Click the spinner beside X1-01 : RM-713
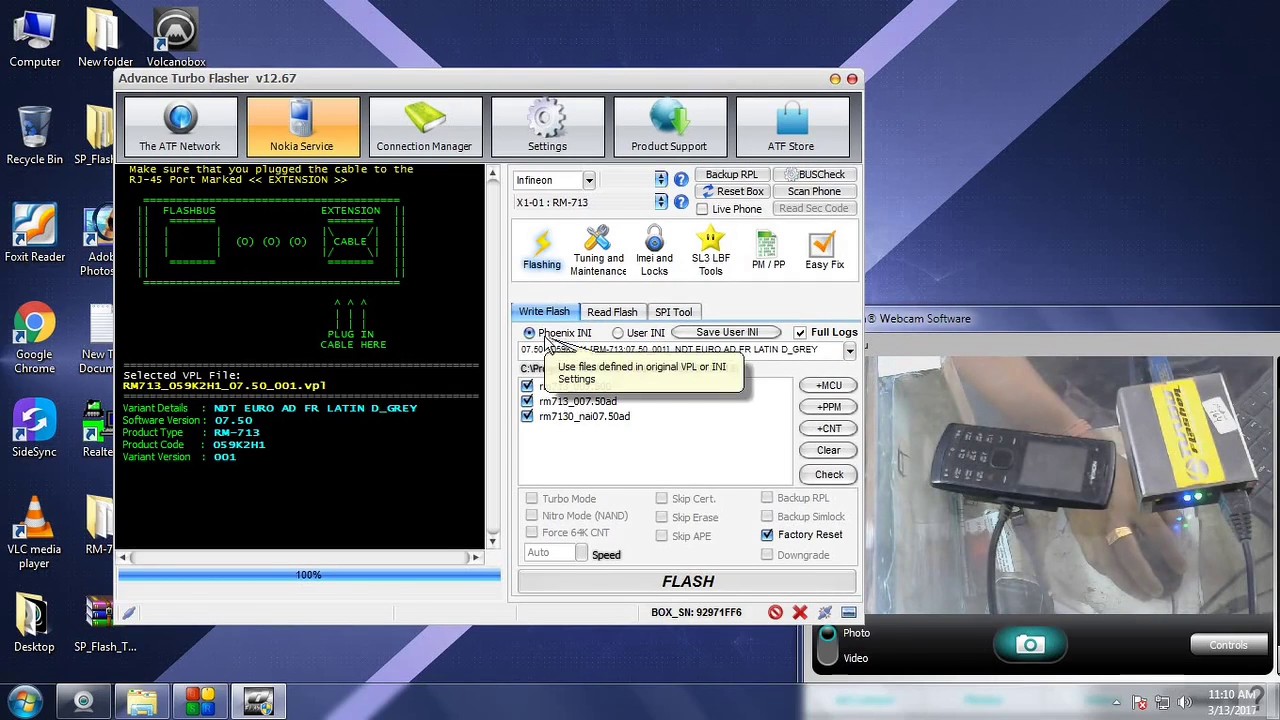 pos(661,202)
